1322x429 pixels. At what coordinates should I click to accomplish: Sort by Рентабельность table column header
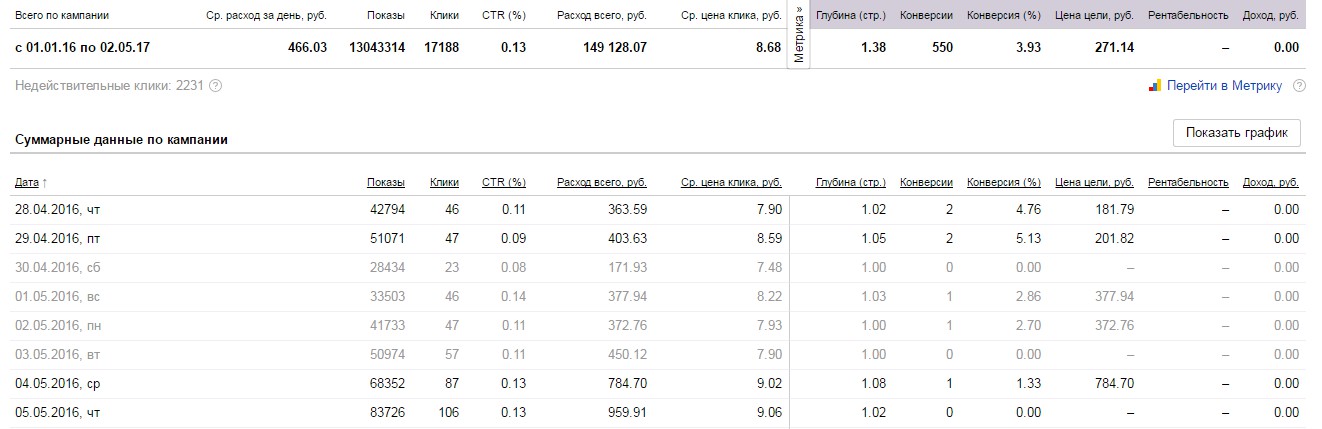click(x=1188, y=182)
